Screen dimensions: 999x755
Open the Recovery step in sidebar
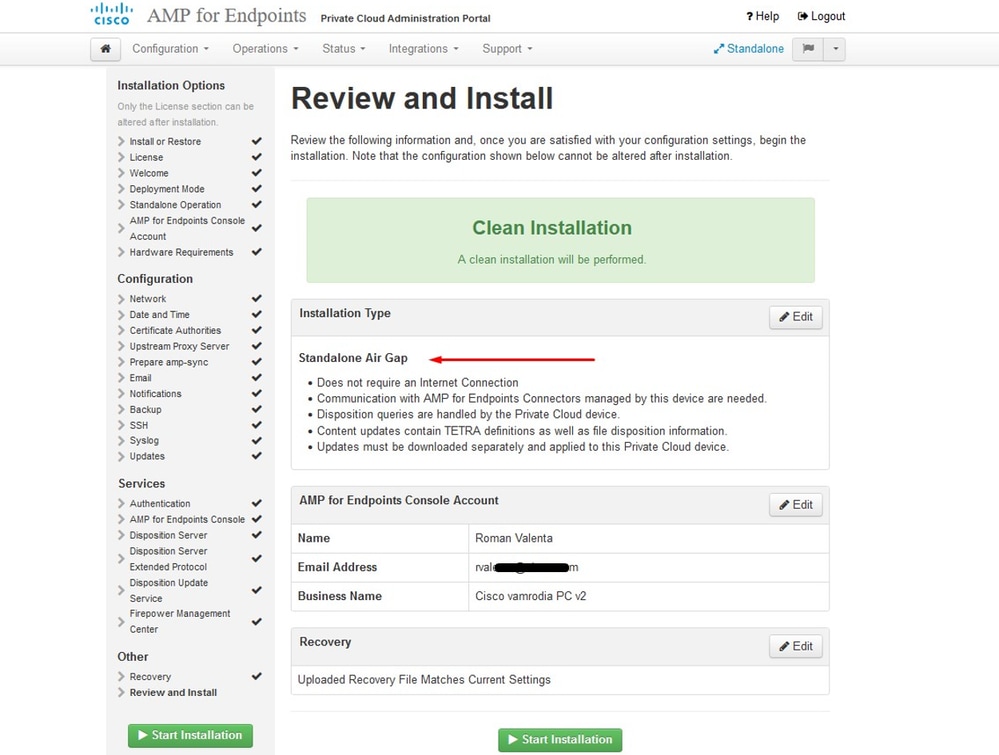pyautogui.click(x=150, y=677)
